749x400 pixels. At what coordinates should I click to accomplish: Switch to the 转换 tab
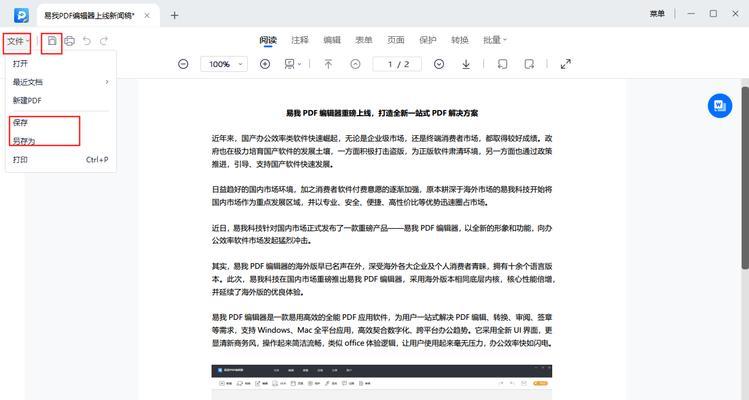tap(460, 40)
